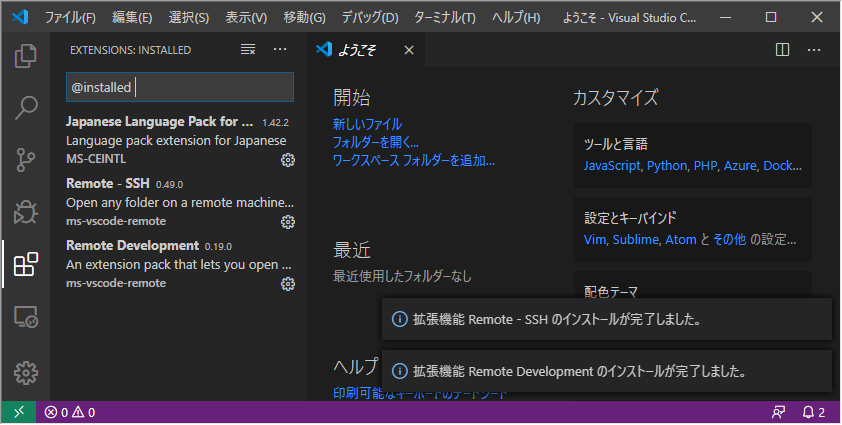Open the Source Control view
The height and width of the screenshot is (425, 842).
pyautogui.click(x=25, y=160)
